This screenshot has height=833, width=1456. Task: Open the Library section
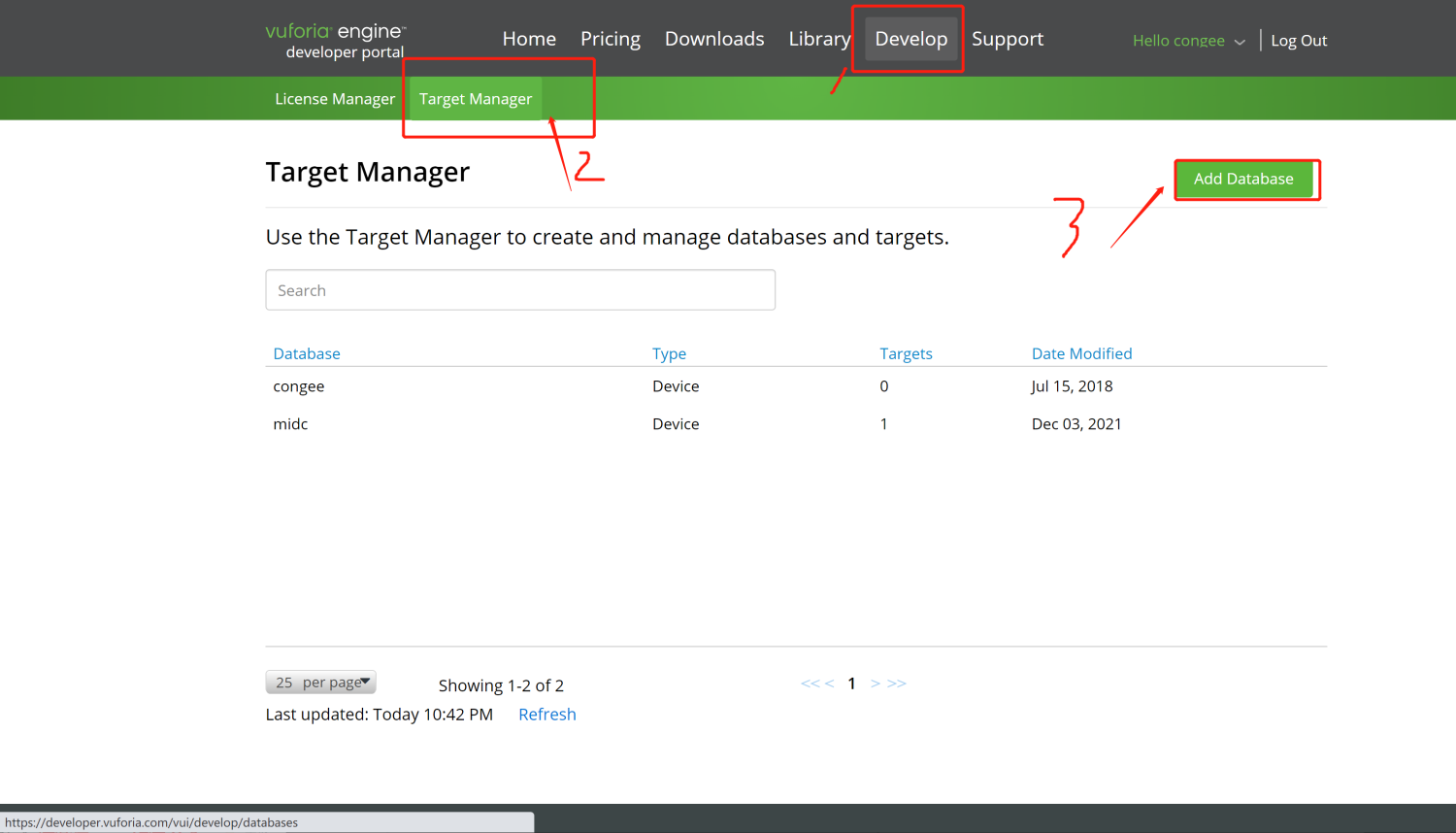(819, 39)
